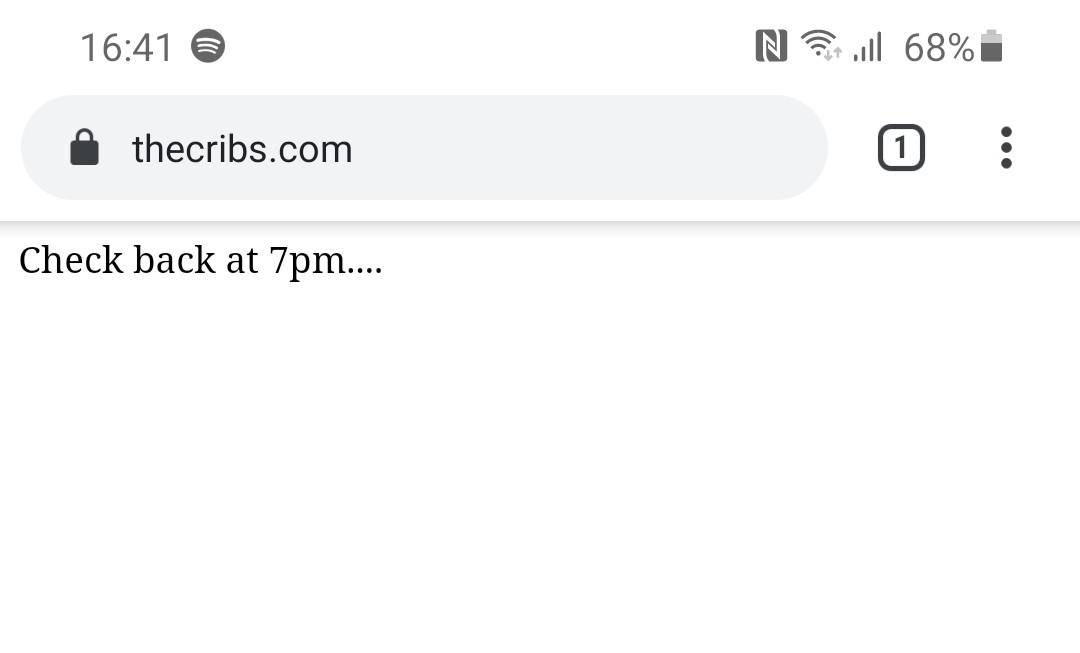Viewport: 1080px width, 653px height.
Task: Tap the rounded search bar background
Action: [600, 148]
